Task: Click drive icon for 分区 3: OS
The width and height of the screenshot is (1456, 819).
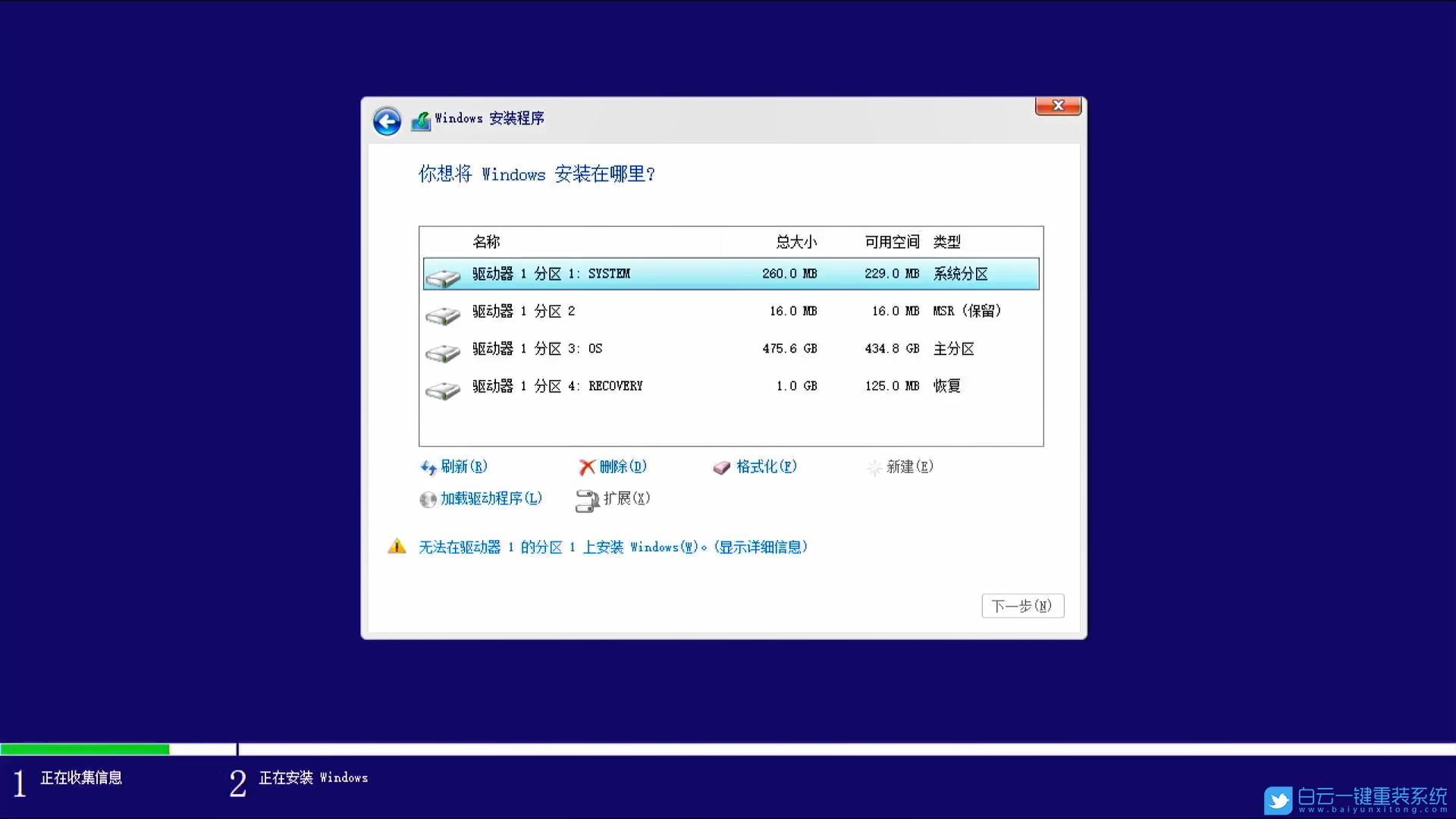Action: tap(443, 353)
